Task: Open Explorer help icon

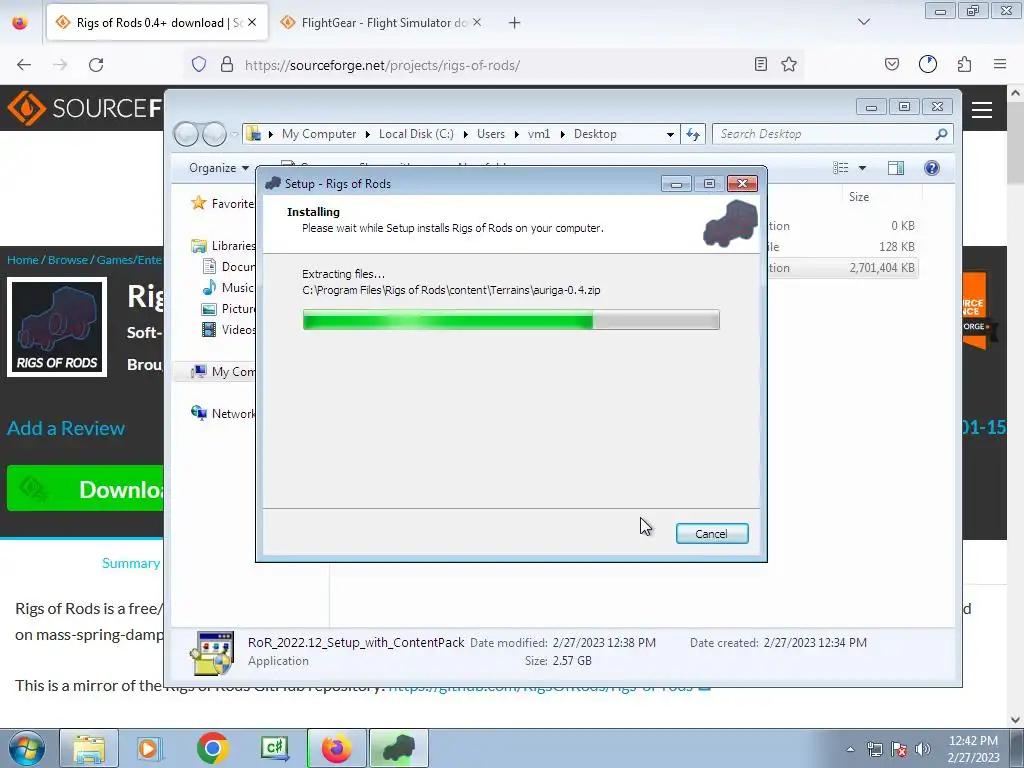Action: 932,168
